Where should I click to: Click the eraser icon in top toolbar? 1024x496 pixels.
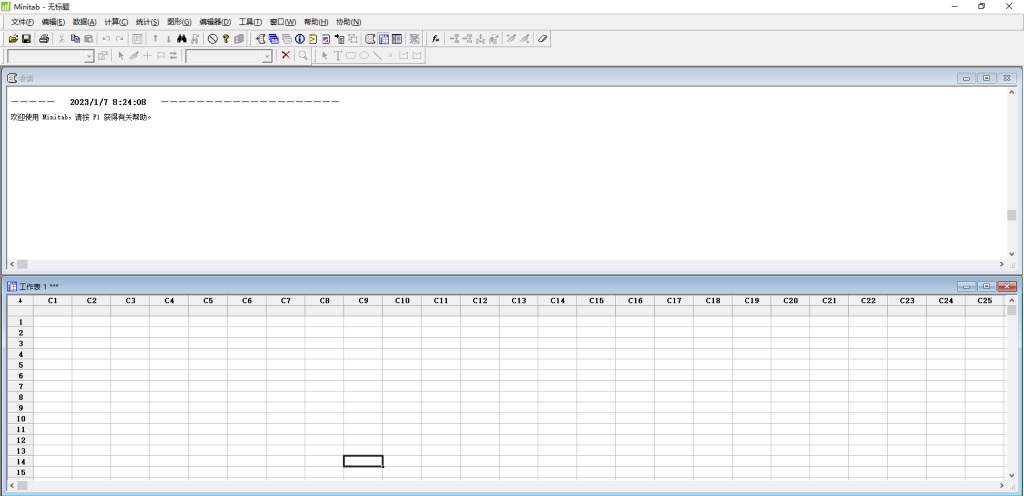pyautogui.click(x=542, y=39)
